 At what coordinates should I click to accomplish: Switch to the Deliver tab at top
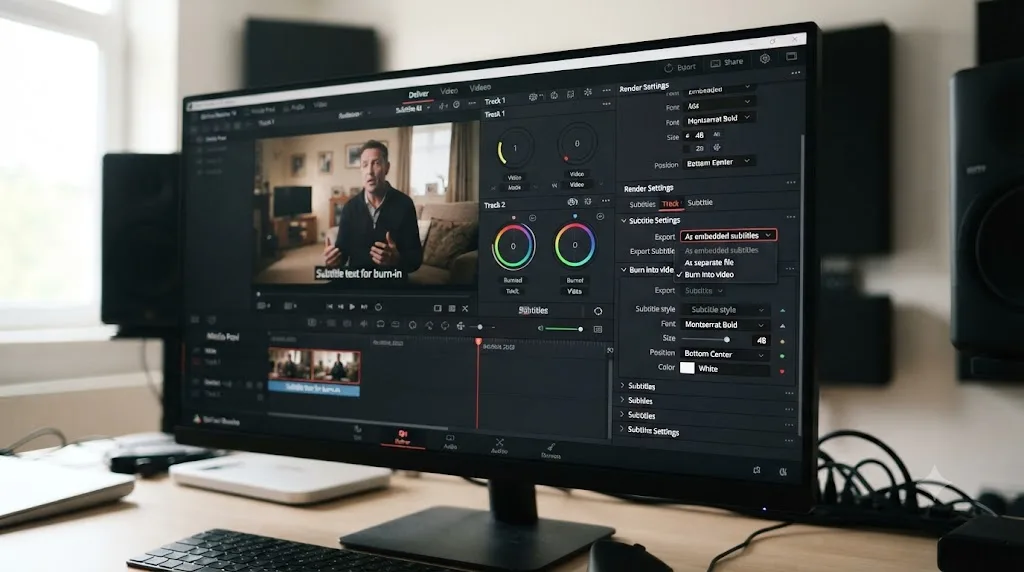click(418, 95)
